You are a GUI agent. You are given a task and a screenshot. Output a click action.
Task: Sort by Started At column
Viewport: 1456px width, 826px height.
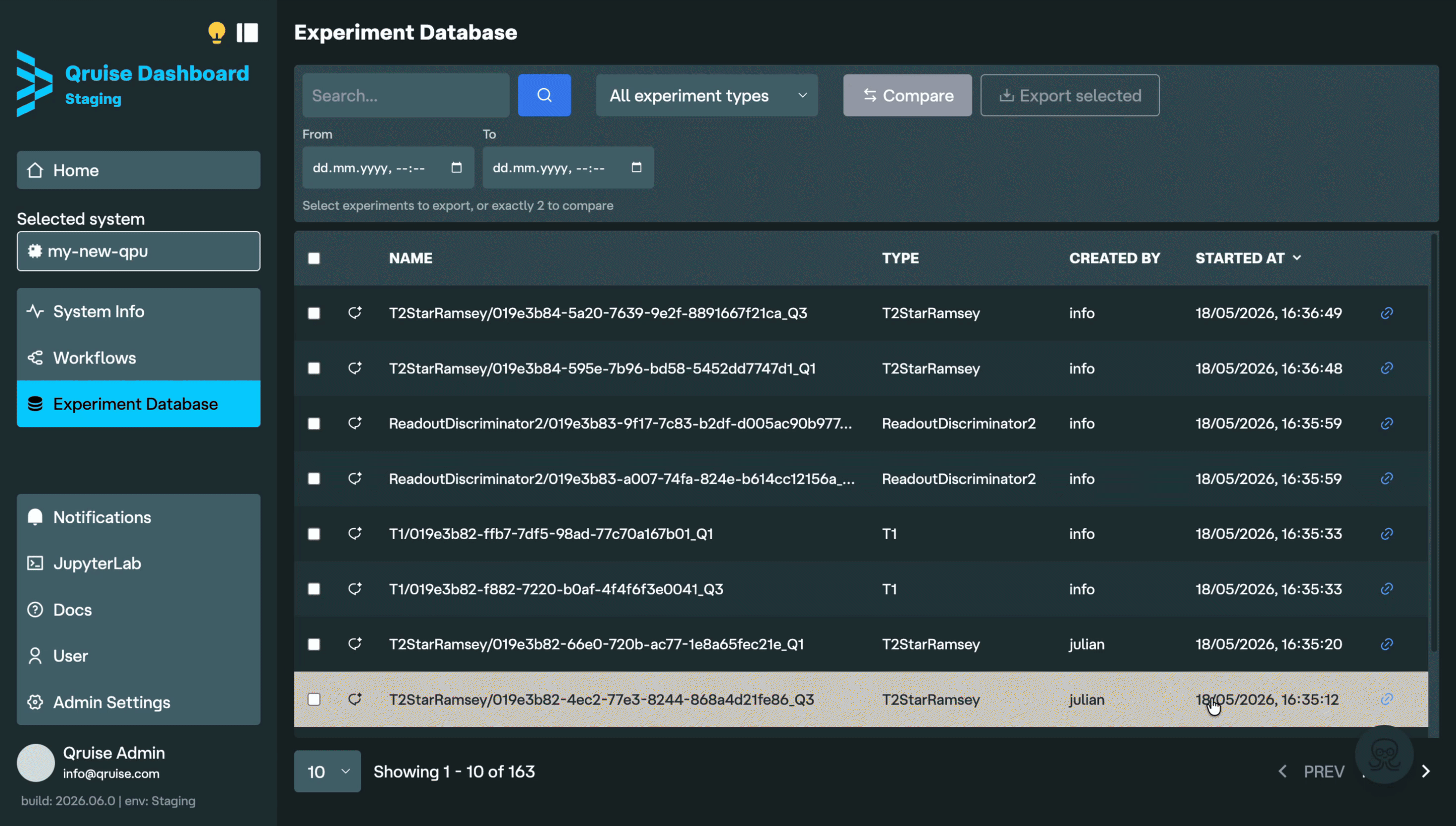(x=1248, y=258)
